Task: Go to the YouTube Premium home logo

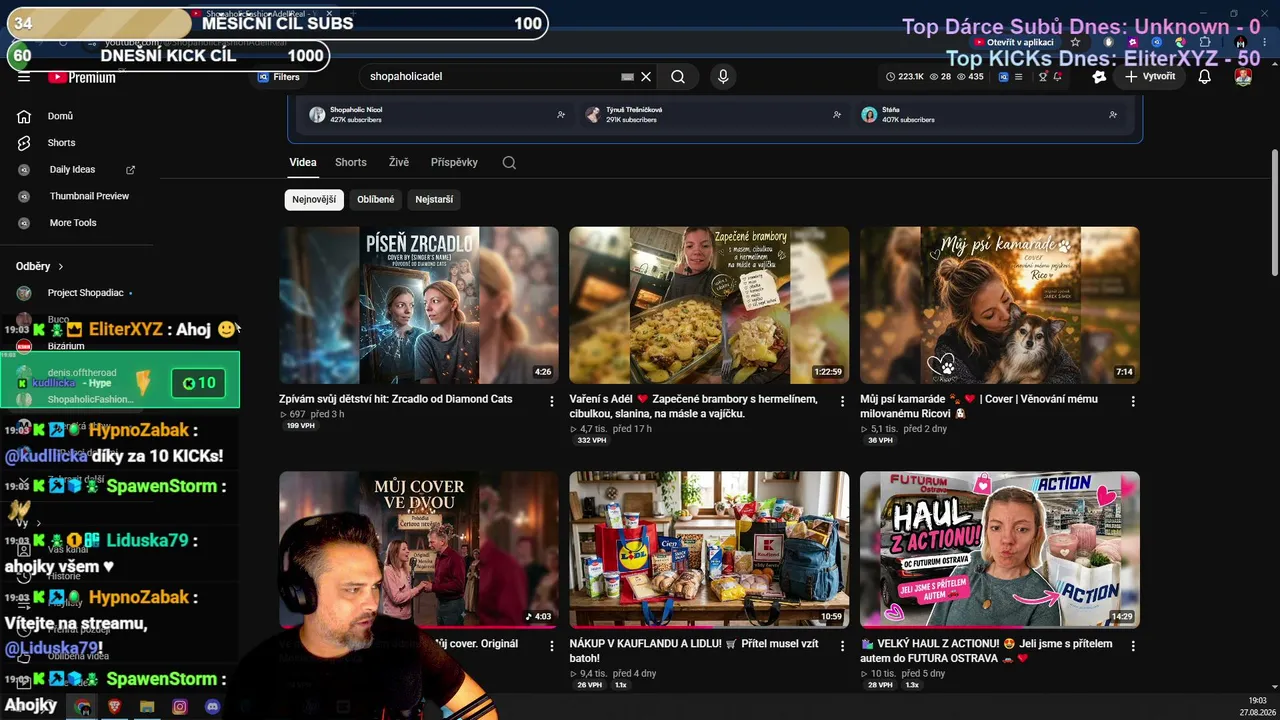Action: pos(82,77)
